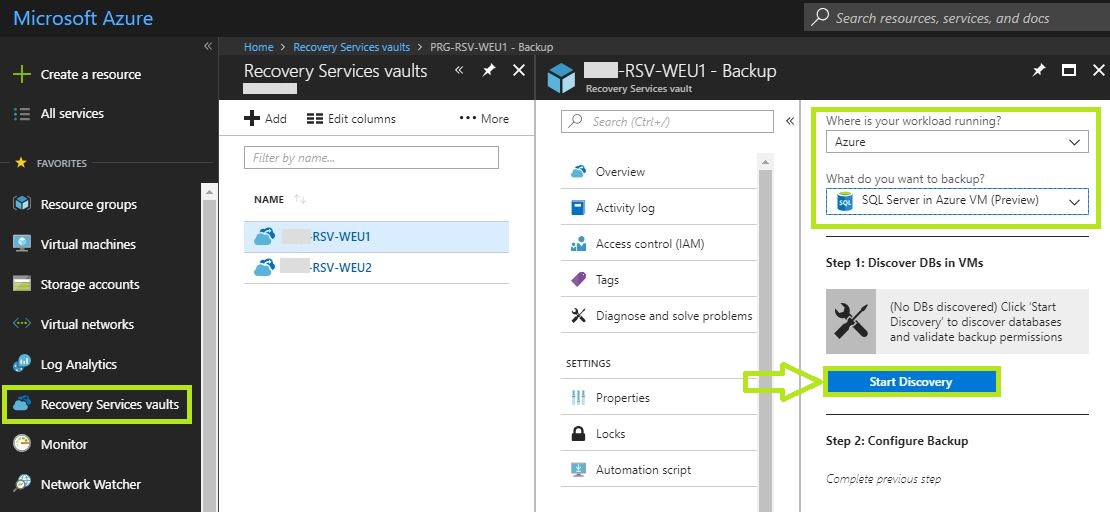
Task: Click the Network Watcher icon
Action: coord(23,484)
